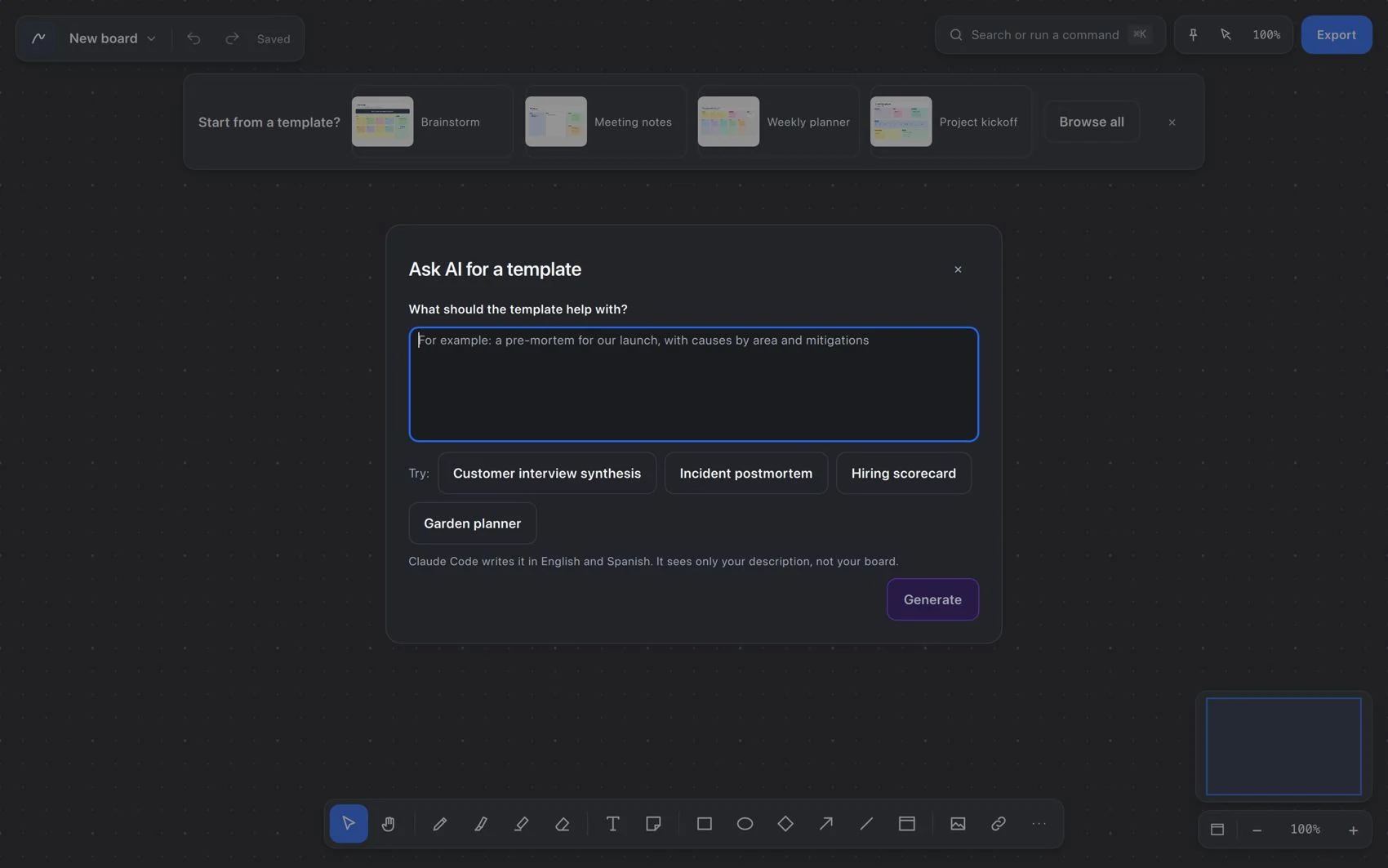Dismiss the template suggestion banner
Viewport: 1388px width, 868px height.
tap(1172, 122)
